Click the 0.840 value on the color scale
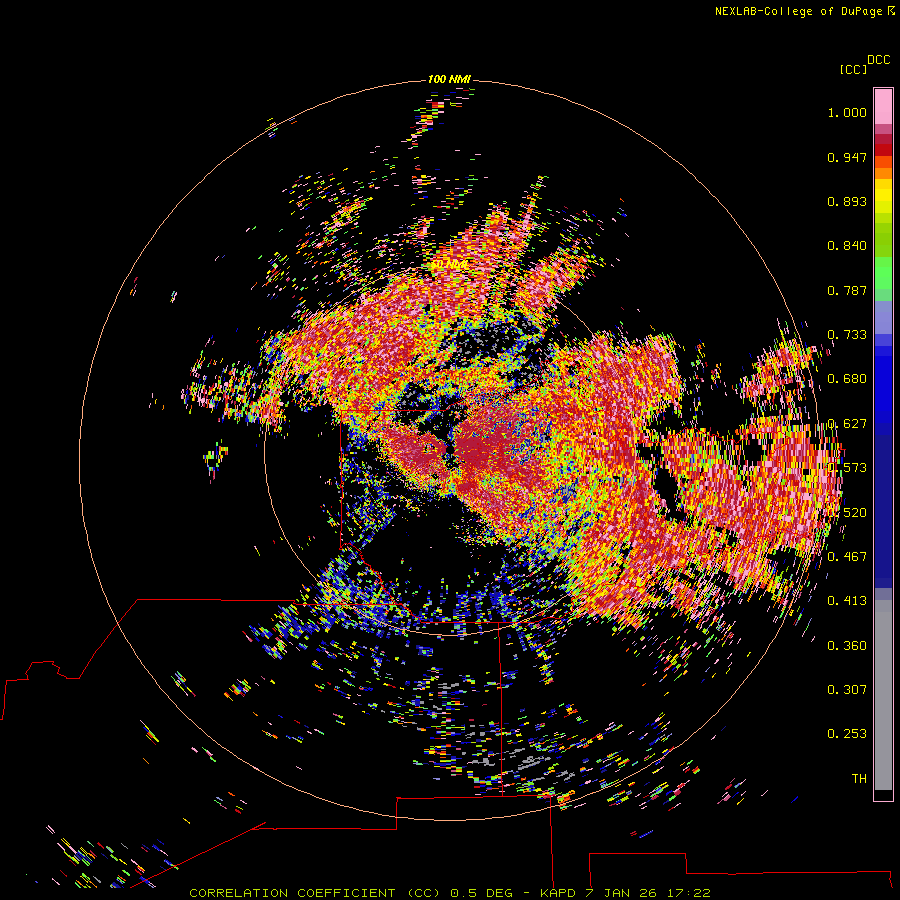 pos(847,246)
